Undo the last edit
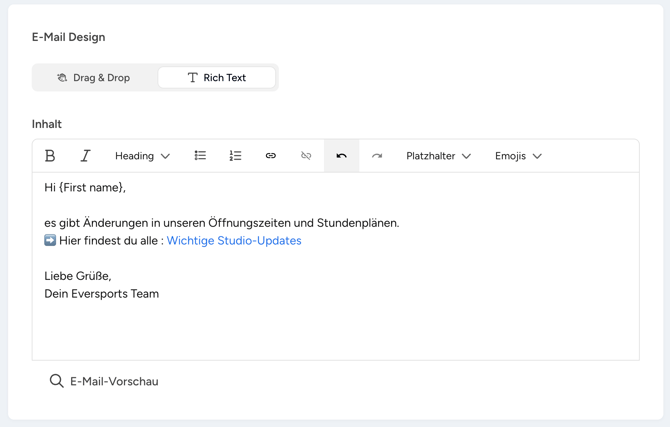Viewport: 670px width, 427px height. point(341,156)
